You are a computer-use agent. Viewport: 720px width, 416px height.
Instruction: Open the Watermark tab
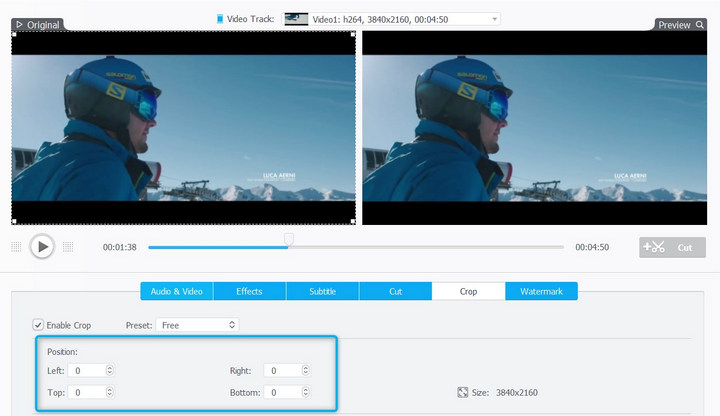click(541, 291)
